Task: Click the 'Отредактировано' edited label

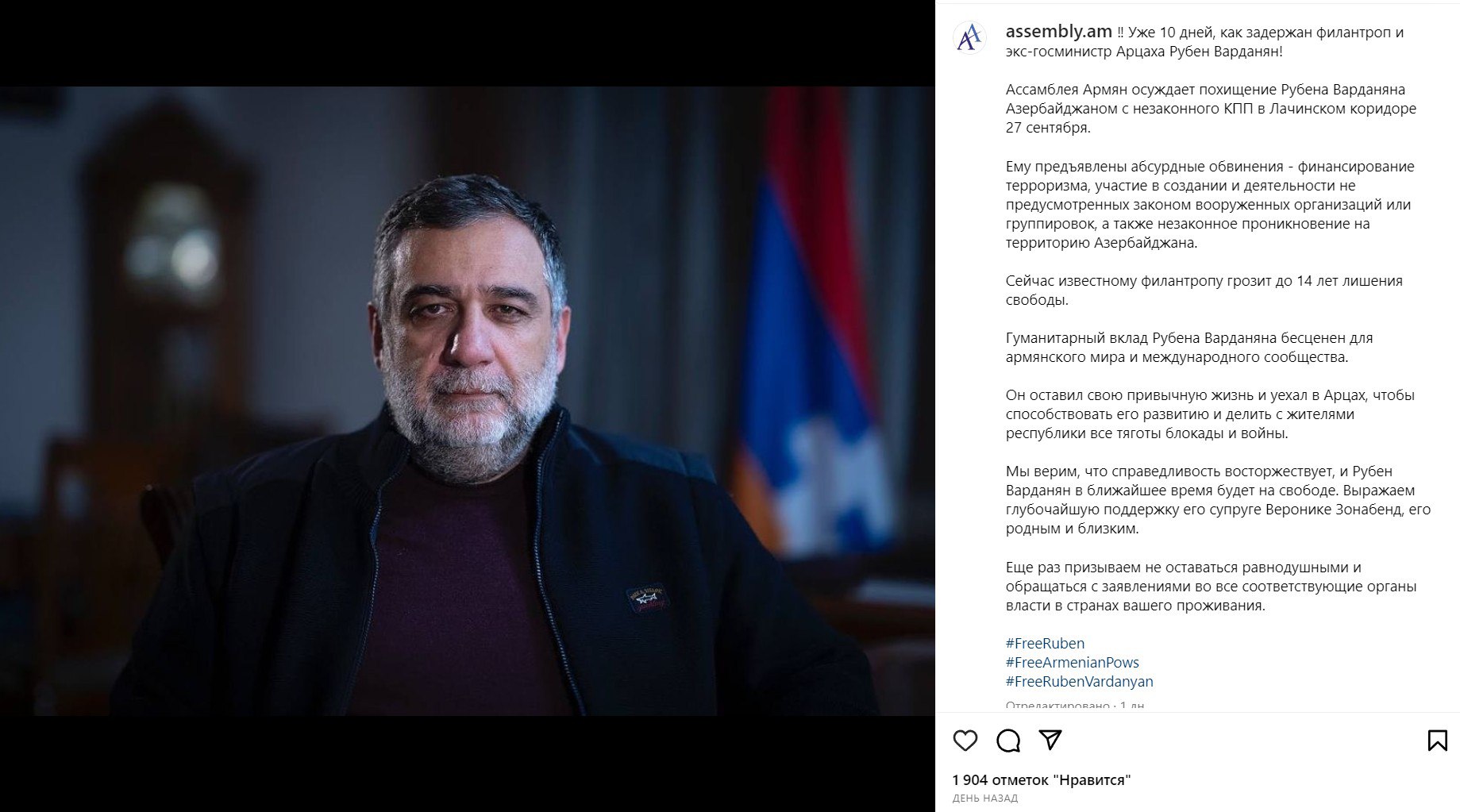Action: click(1055, 705)
